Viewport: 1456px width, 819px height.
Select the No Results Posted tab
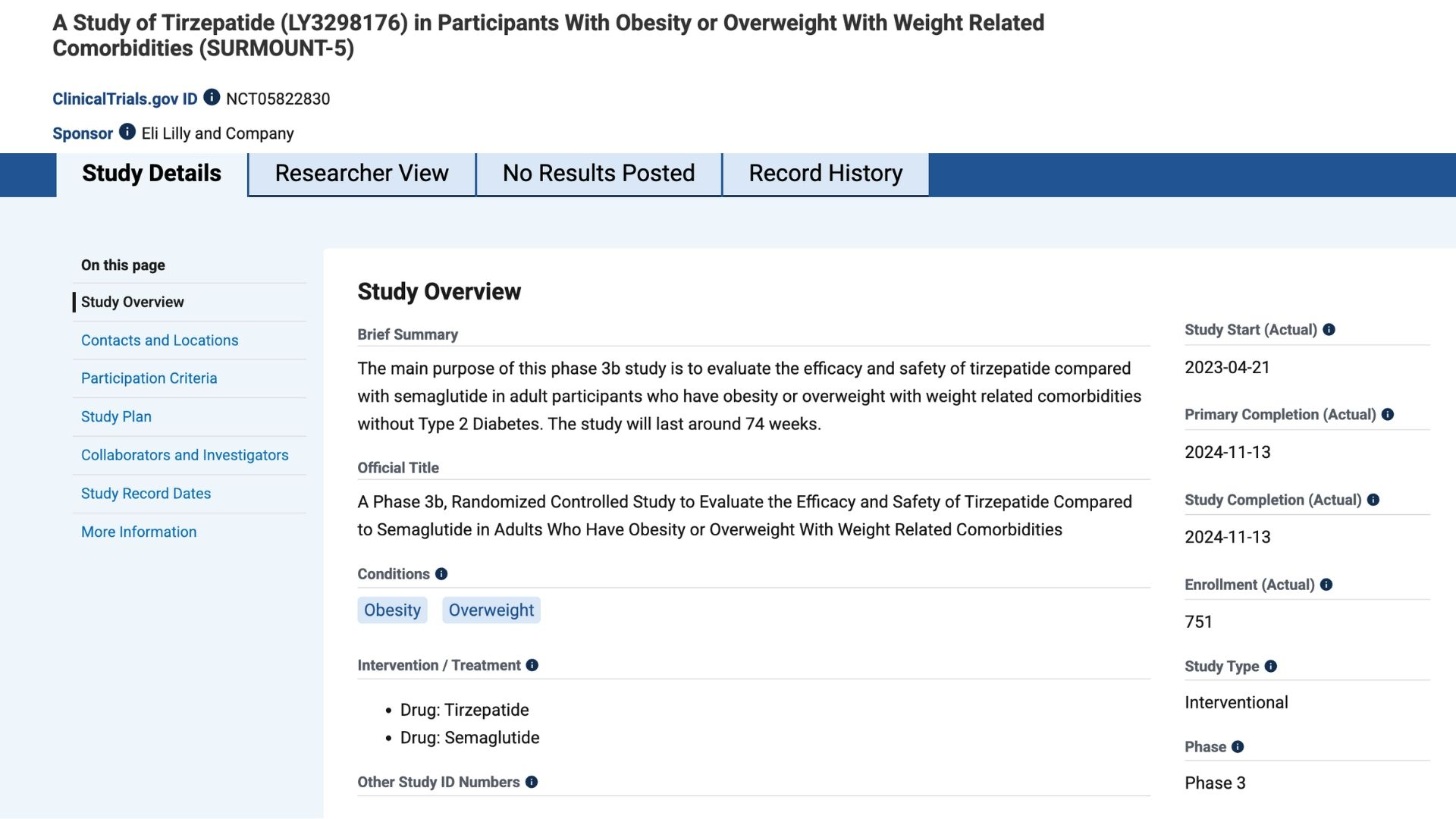pos(598,174)
